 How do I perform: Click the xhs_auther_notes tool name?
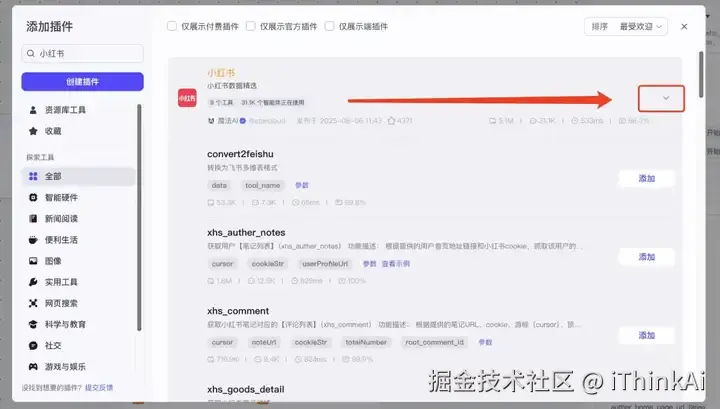click(246, 233)
